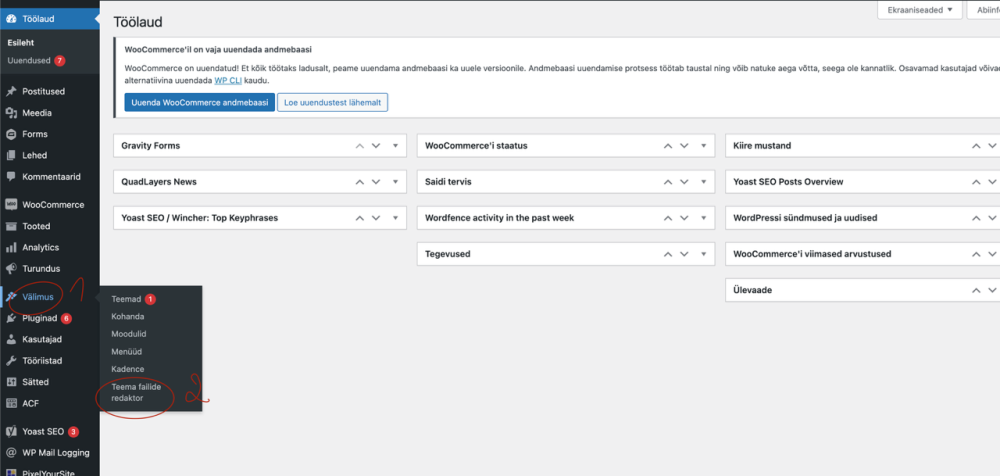This screenshot has width=1000, height=476.
Task: Move QuadLayers News widget up
Action: 359,182
